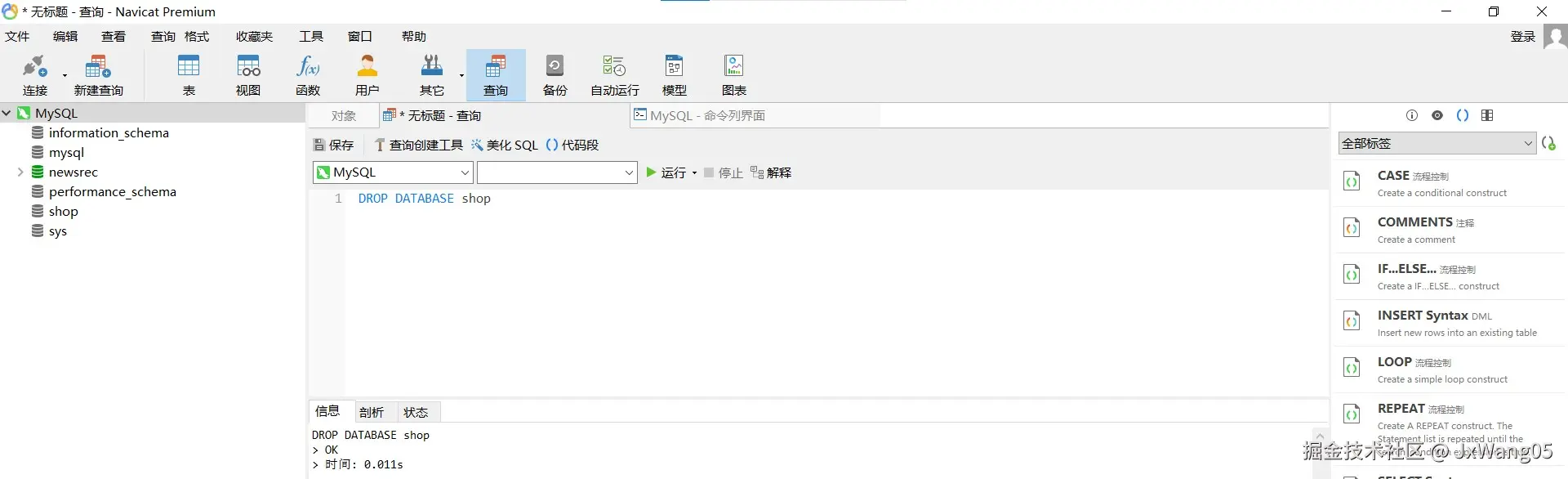Click the 保存 button

pos(334,145)
